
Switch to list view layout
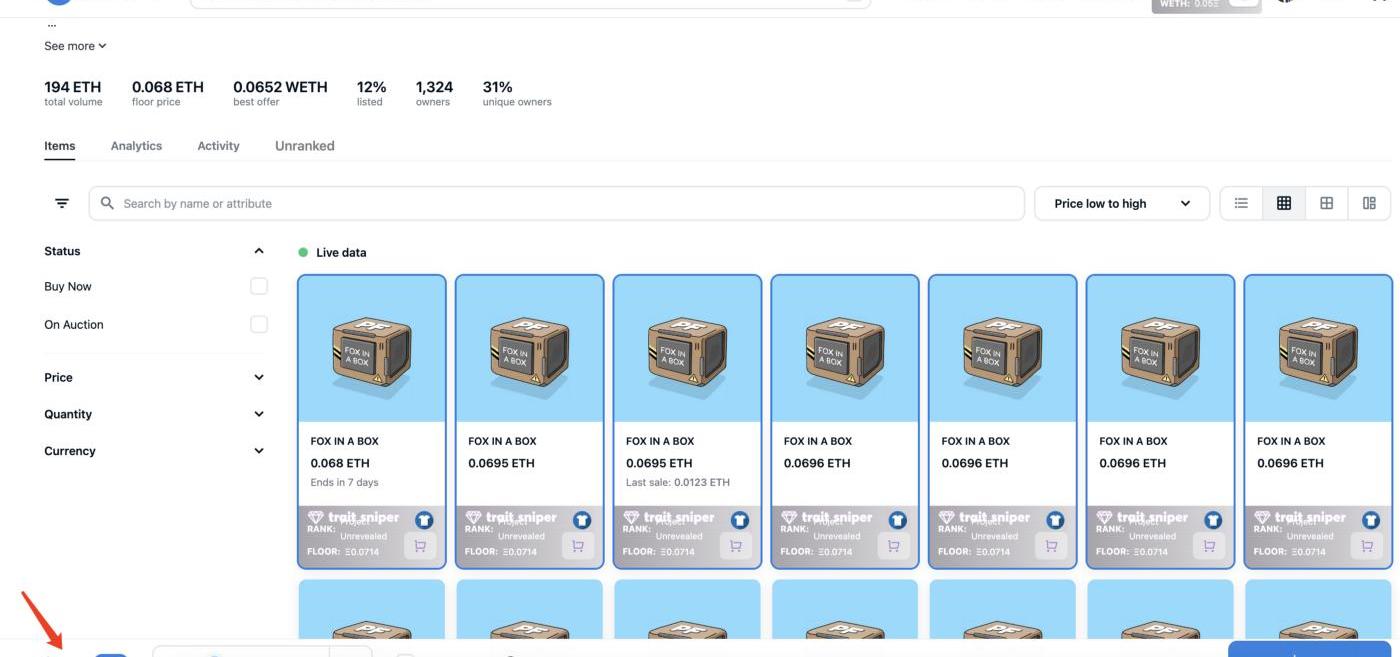tap(1241, 203)
